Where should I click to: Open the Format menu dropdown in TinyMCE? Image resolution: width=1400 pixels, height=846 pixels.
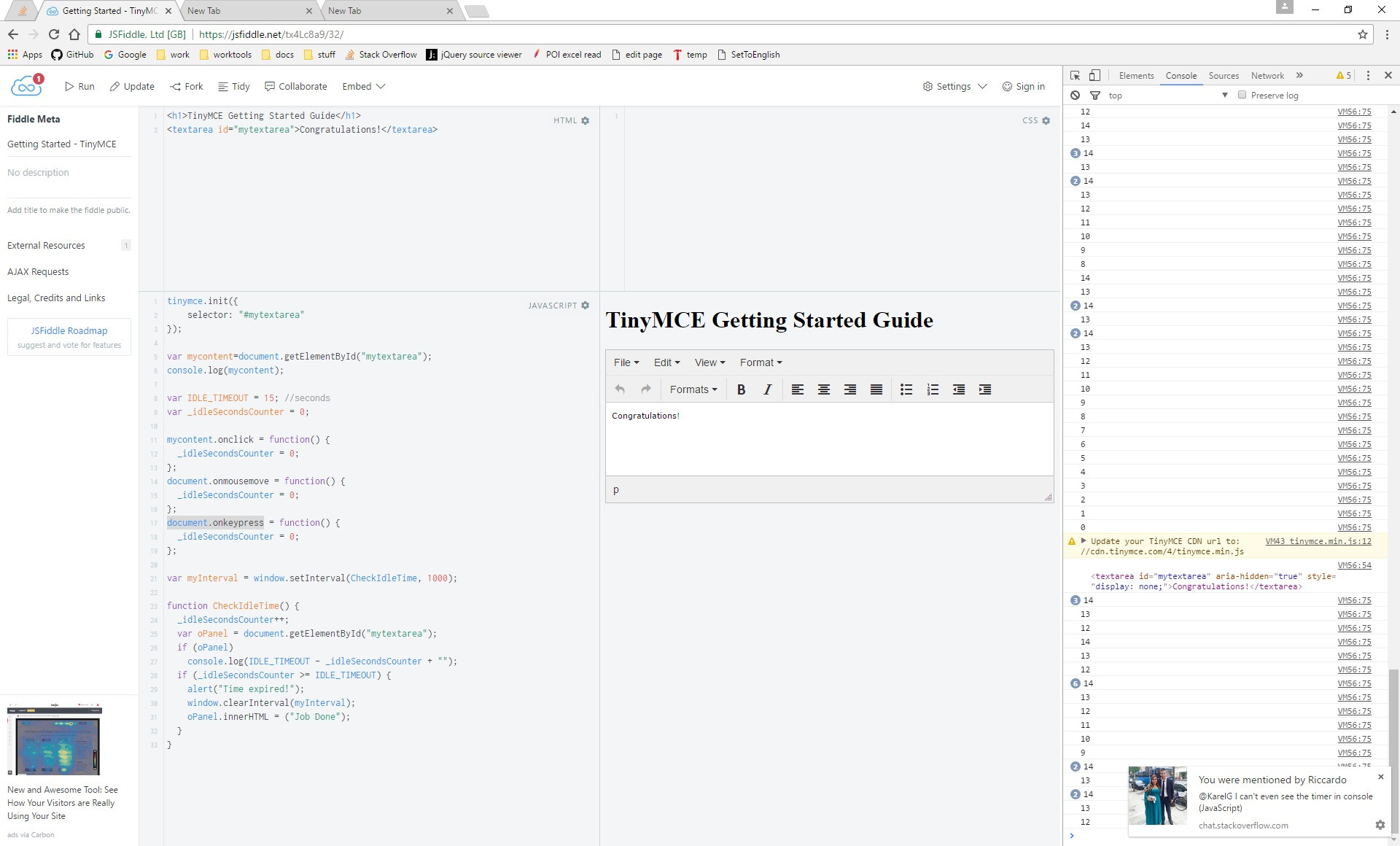[x=761, y=362]
